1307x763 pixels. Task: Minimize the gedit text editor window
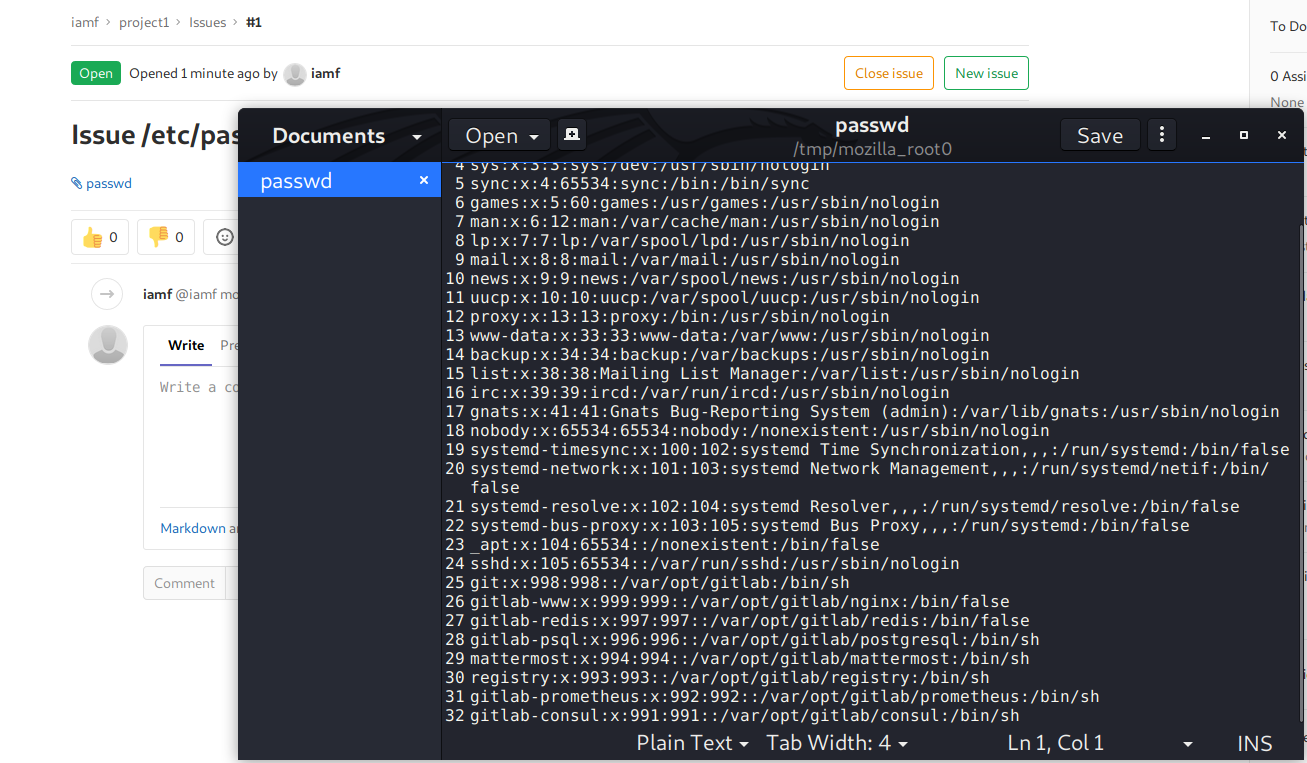1206,135
